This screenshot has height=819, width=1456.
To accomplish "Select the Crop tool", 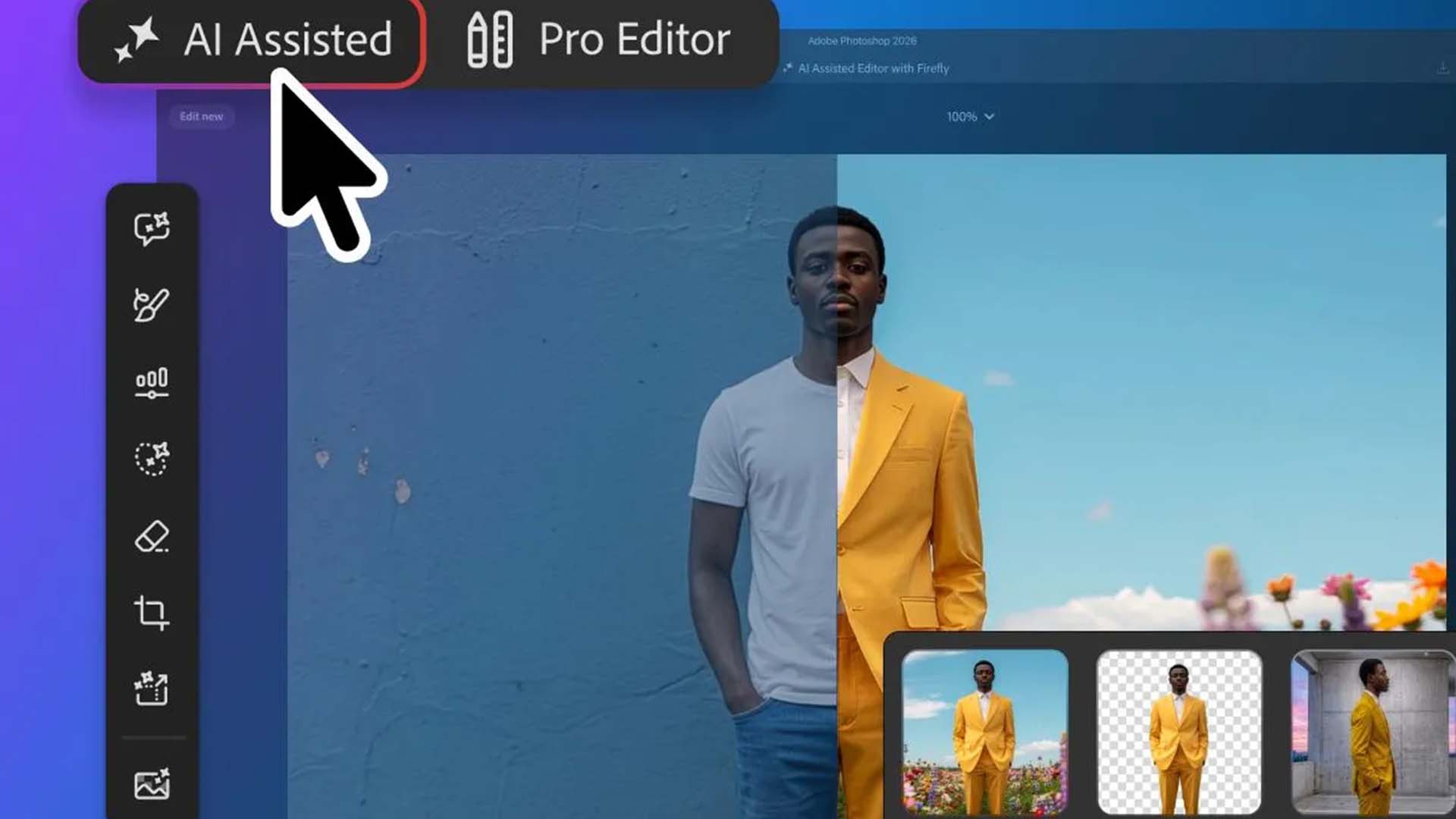I will (x=152, y=613).
